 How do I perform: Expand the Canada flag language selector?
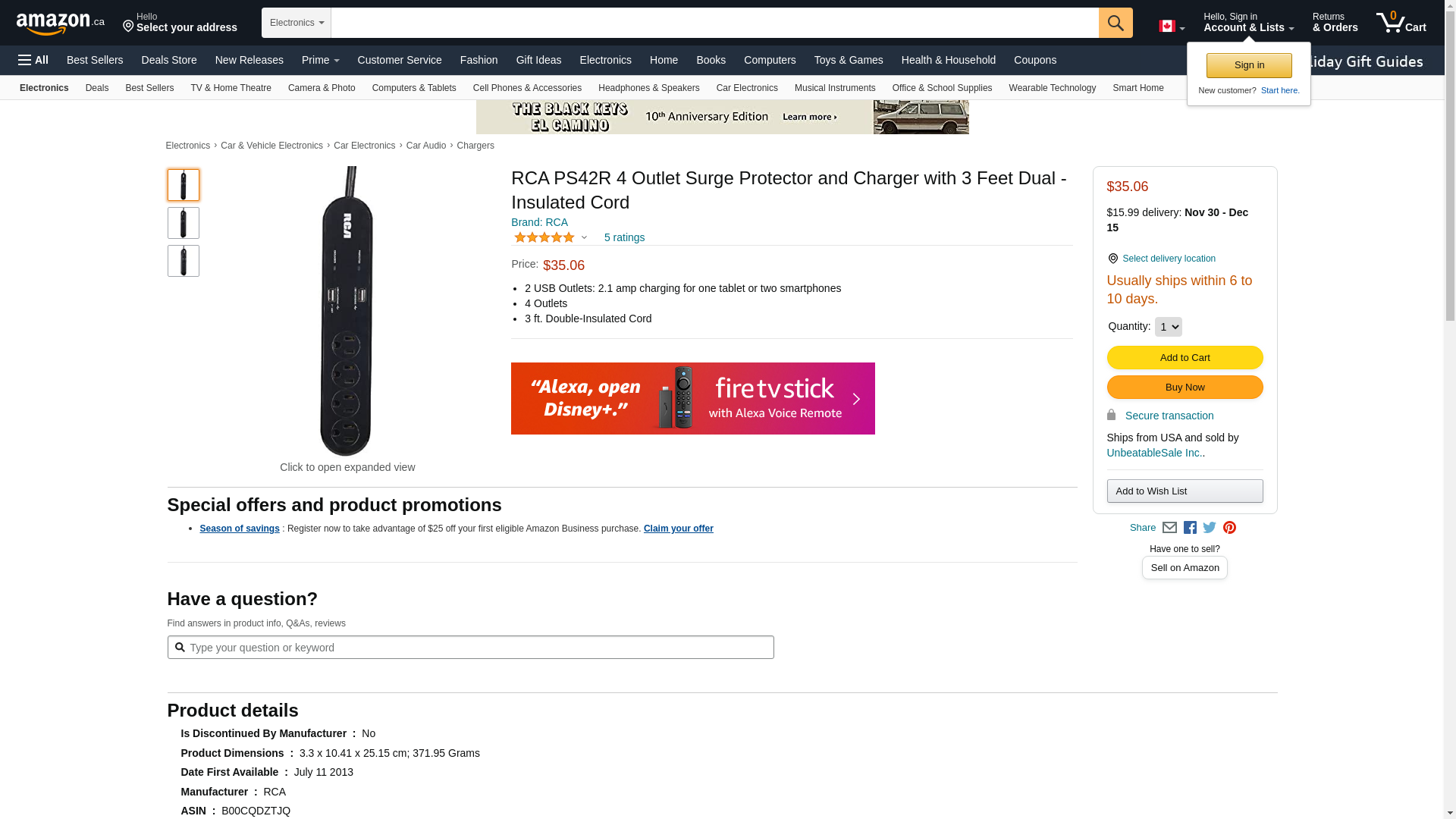1171,27
